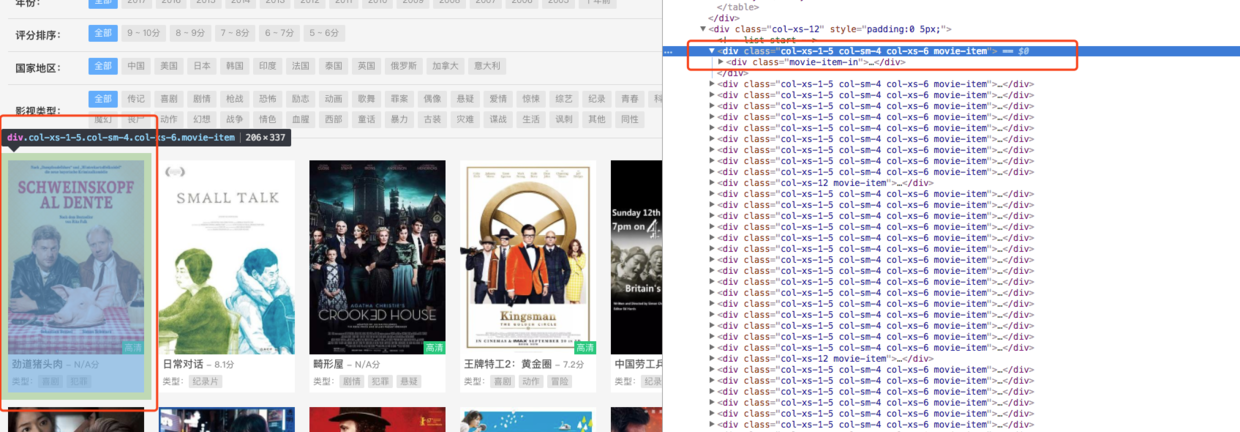The height and width of the screenshot is (432, 1240).
Task: Choose 恐怖 genre filter
Action: pos(267,99)
